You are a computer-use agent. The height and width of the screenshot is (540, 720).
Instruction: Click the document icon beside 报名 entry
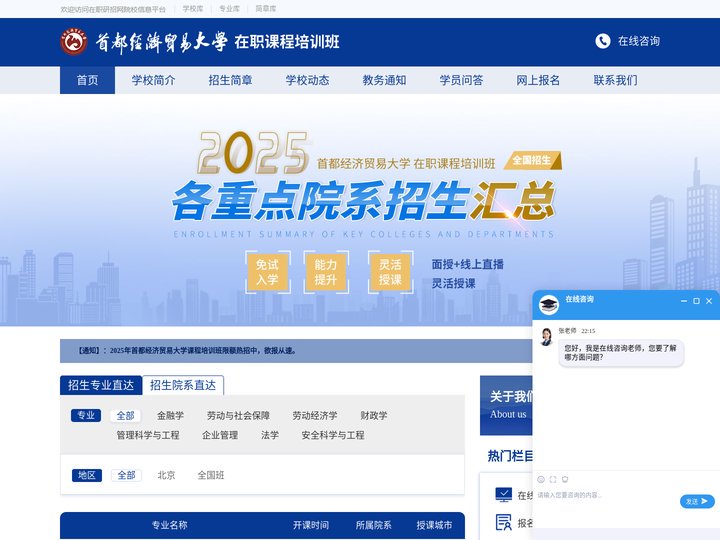point(504,522)
